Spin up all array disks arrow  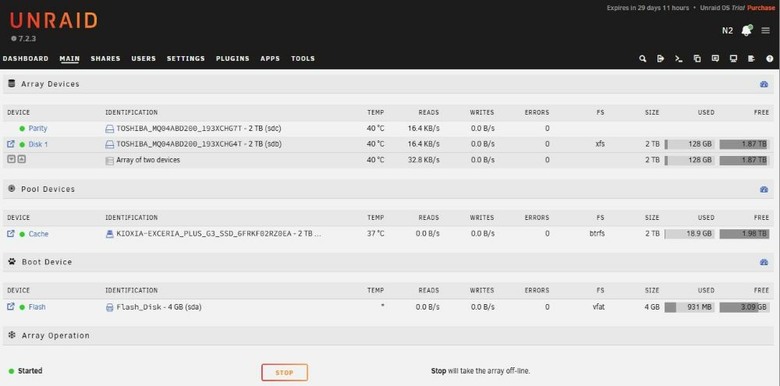pyautogui.click(x=22, y=160)
